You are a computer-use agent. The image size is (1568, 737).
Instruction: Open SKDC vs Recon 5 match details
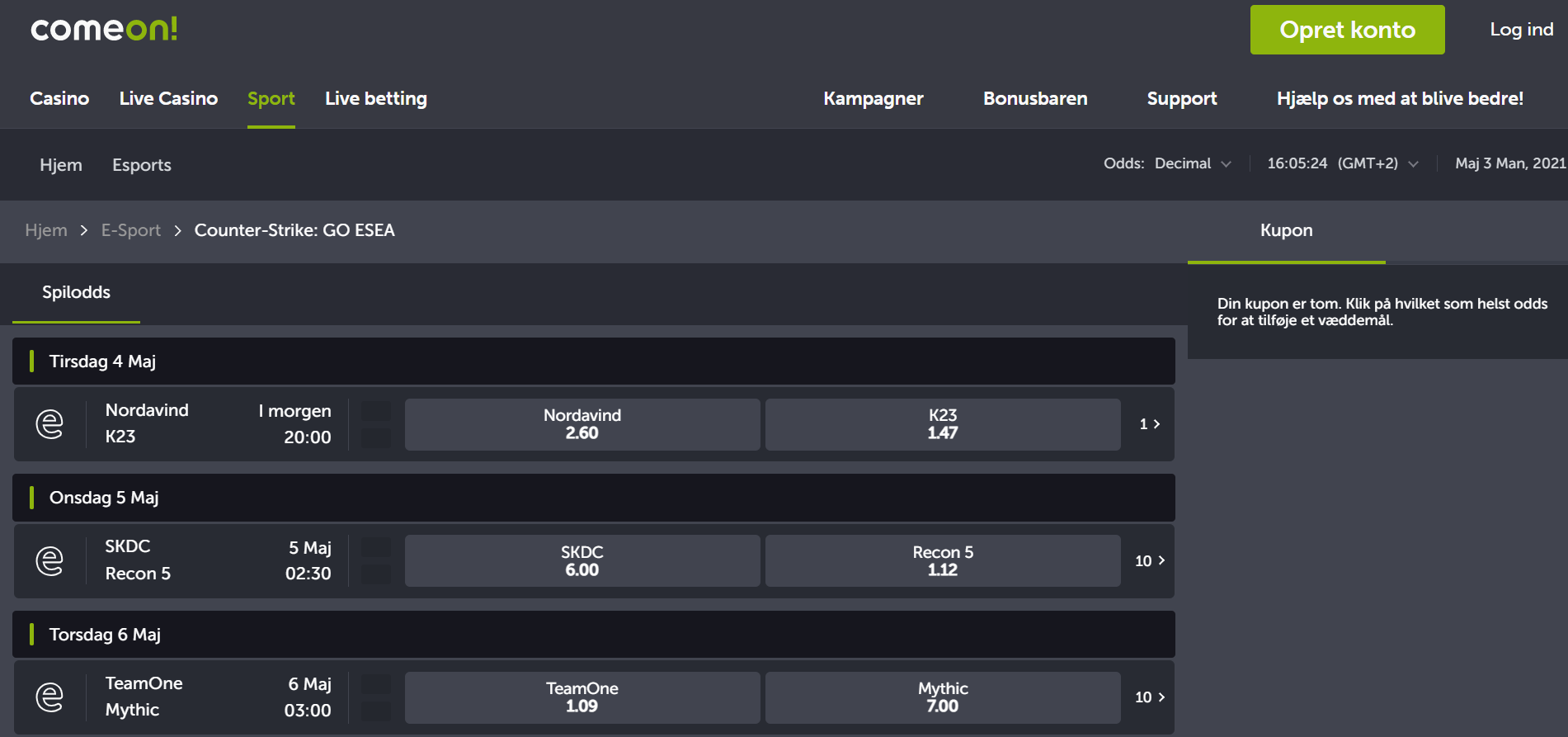pos(218,560)
